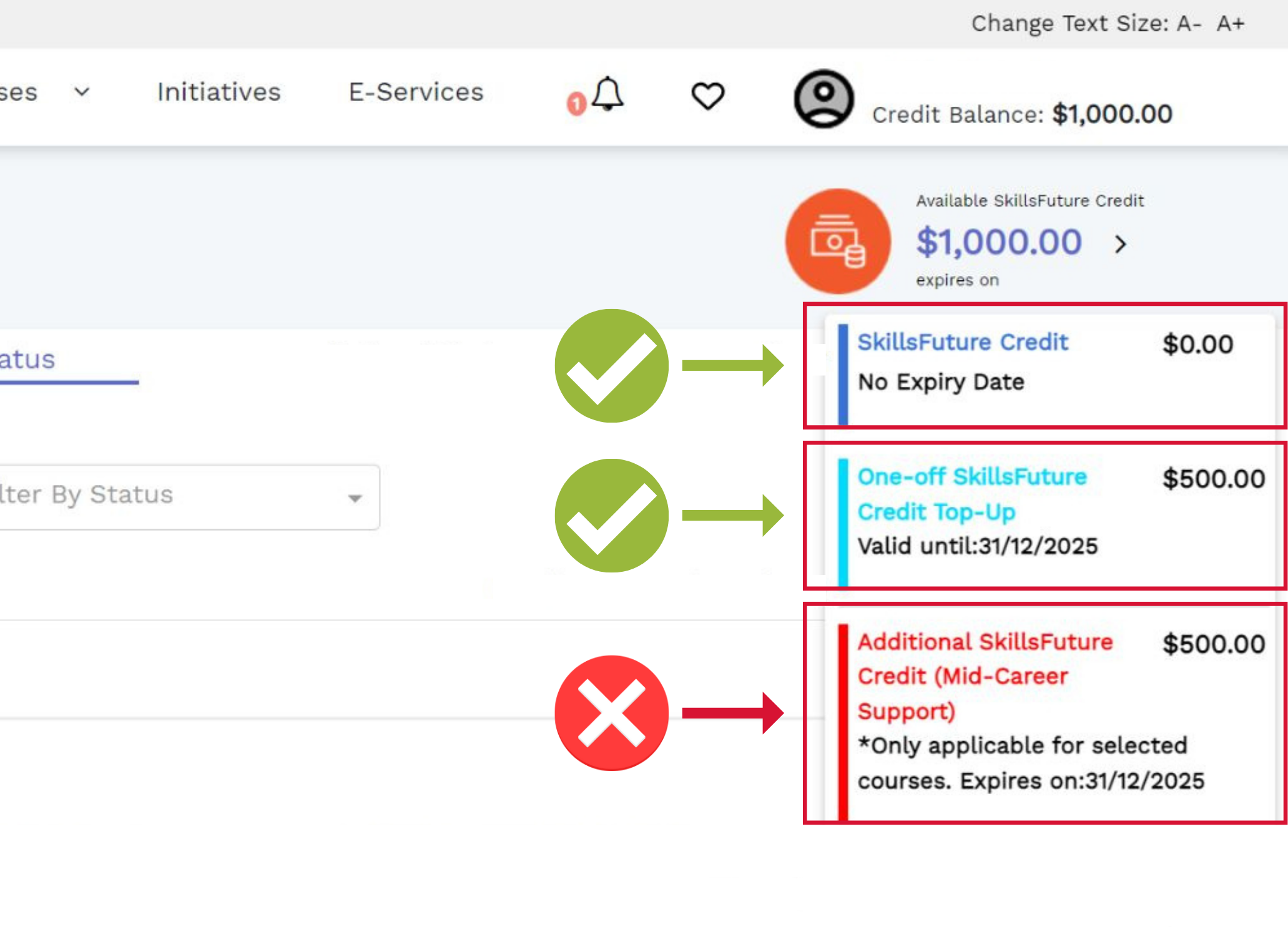The height and width of the screenshot is (927, 1288).
Task: Open the favourites heart icon
Action: tap(707, 96)
